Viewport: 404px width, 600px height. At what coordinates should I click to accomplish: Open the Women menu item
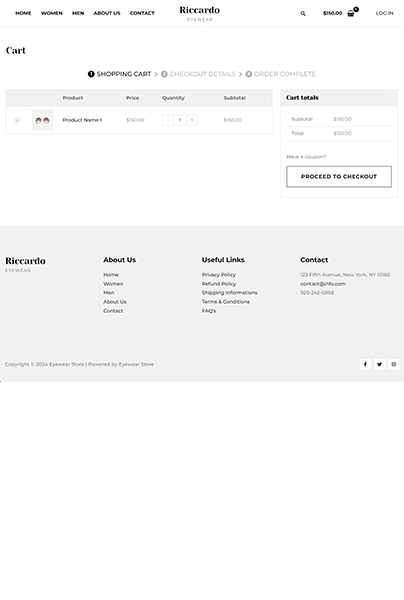click(x=52, y=13)
